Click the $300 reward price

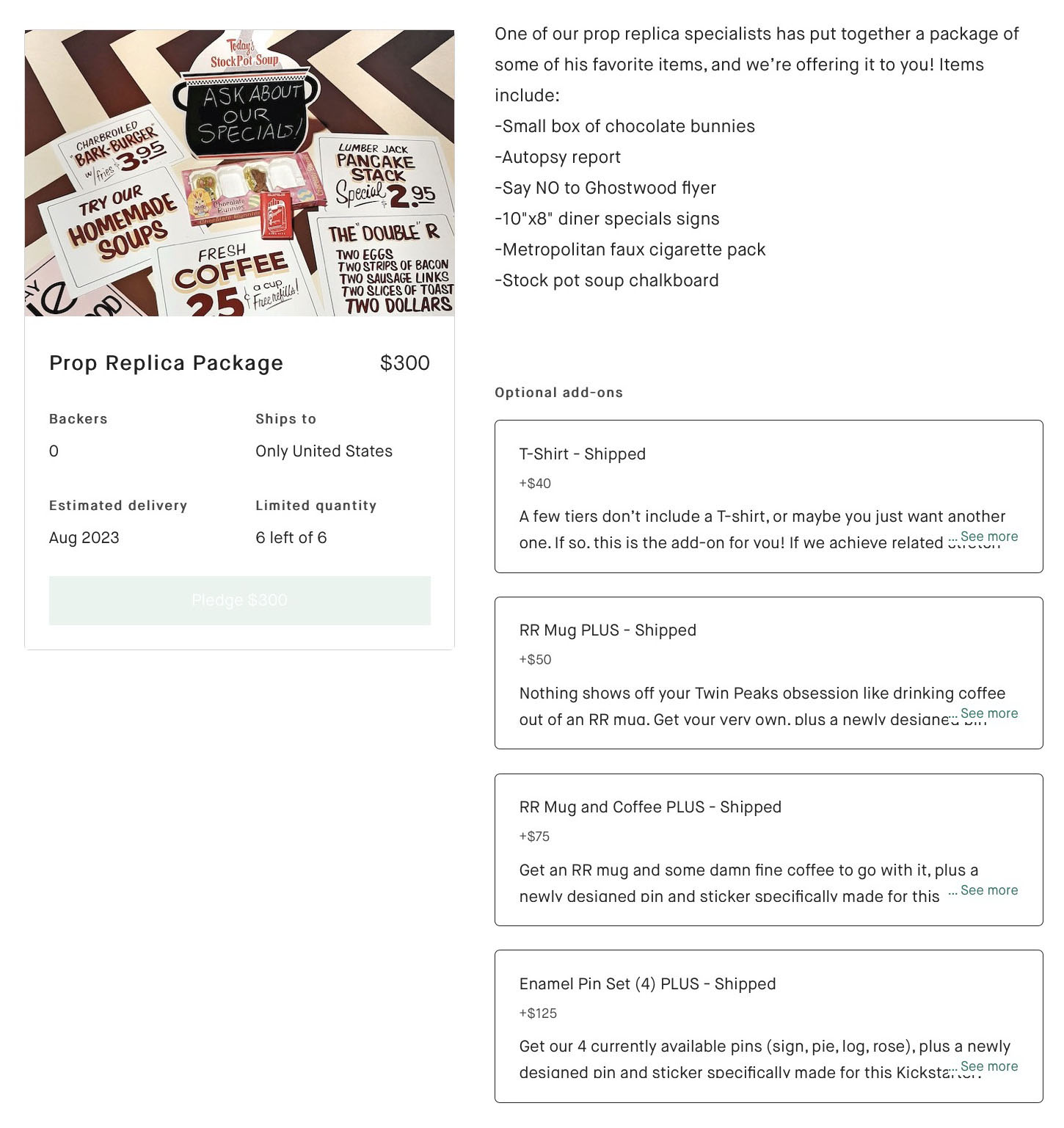[404, 363]
